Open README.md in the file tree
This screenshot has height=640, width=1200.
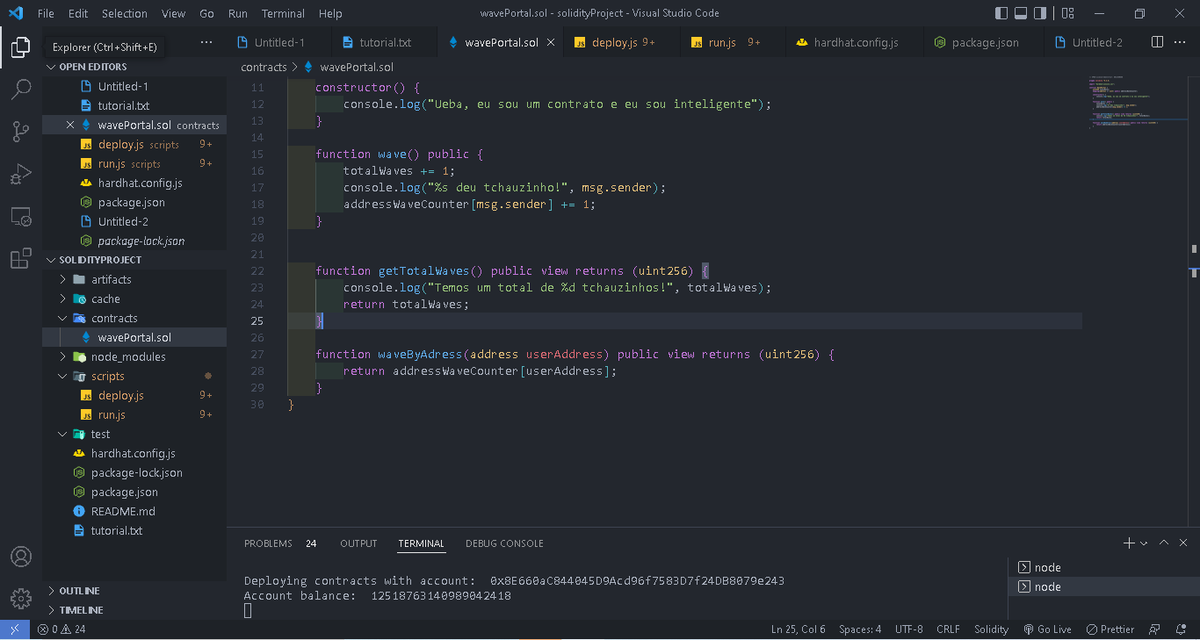point(123,512)
